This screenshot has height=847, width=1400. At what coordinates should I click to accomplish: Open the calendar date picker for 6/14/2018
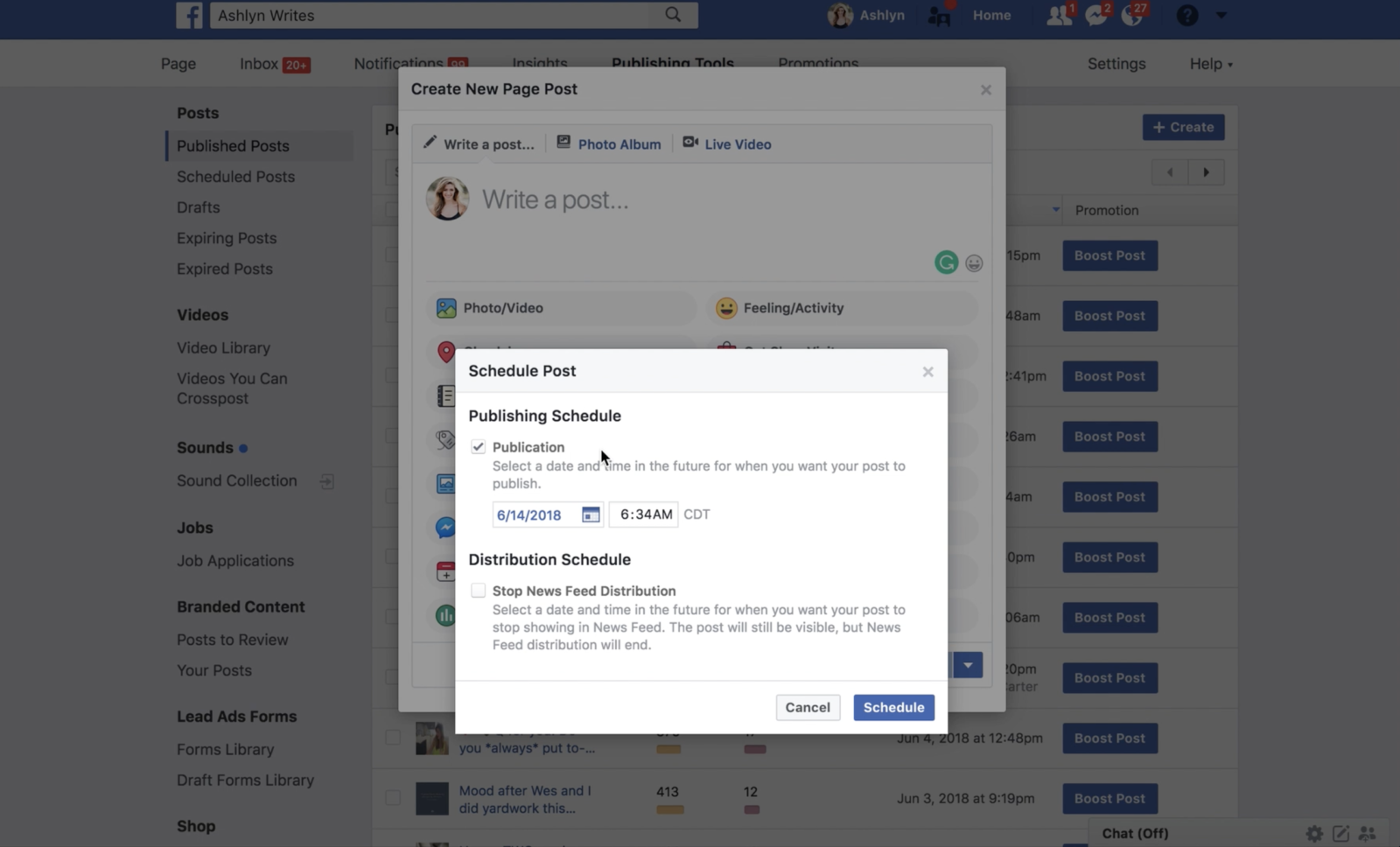pyautogui.click(x=591, y=514)
